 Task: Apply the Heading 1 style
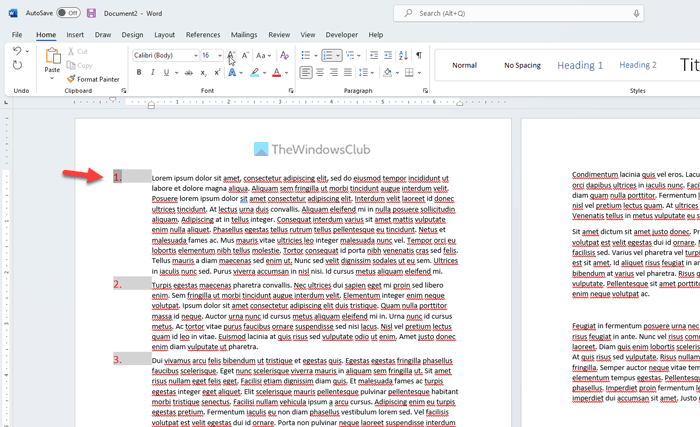pos(580,65)
